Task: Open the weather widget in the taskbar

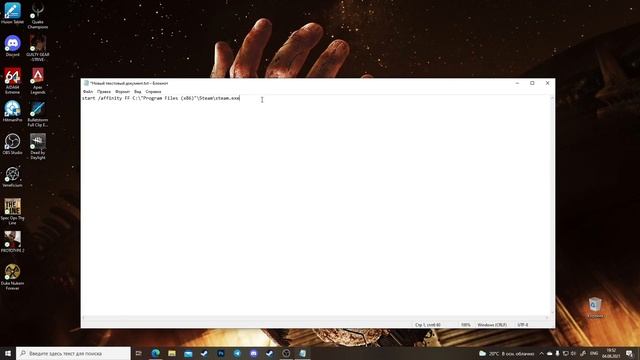Action: [506, 353]
